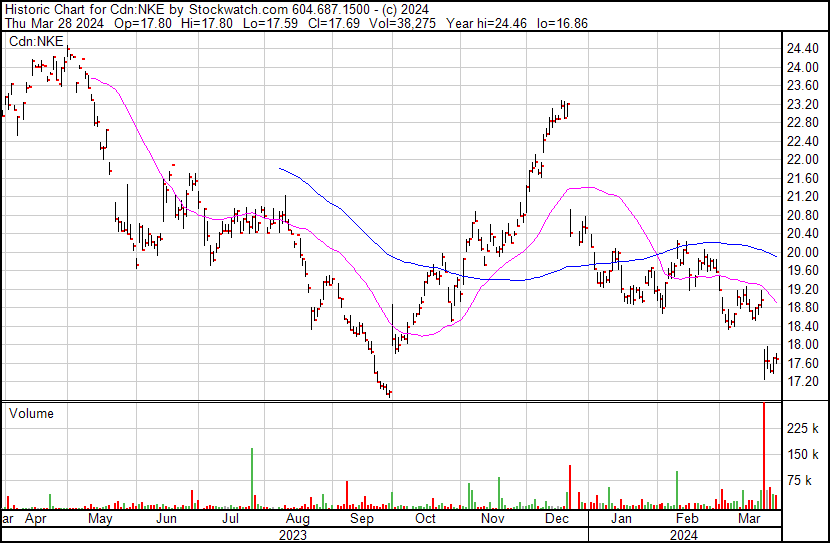
Task: Click the 24.40 price axis label
Action: coord(802,48)
